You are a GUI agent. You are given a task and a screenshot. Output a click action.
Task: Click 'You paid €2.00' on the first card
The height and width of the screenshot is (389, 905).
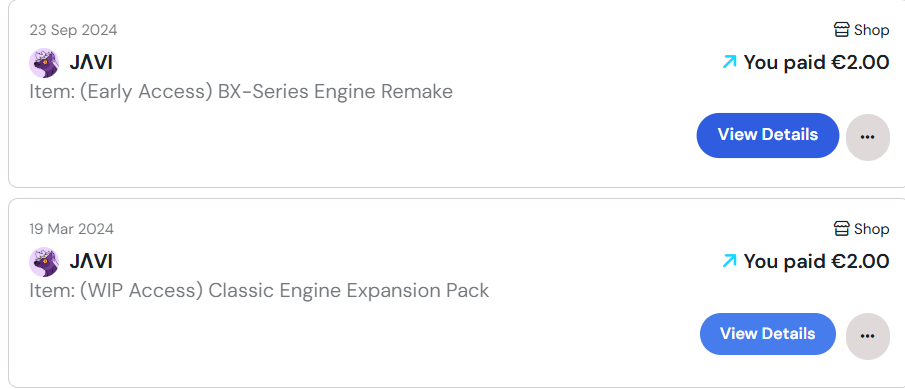pyautogui.click(x=816, y=62)
